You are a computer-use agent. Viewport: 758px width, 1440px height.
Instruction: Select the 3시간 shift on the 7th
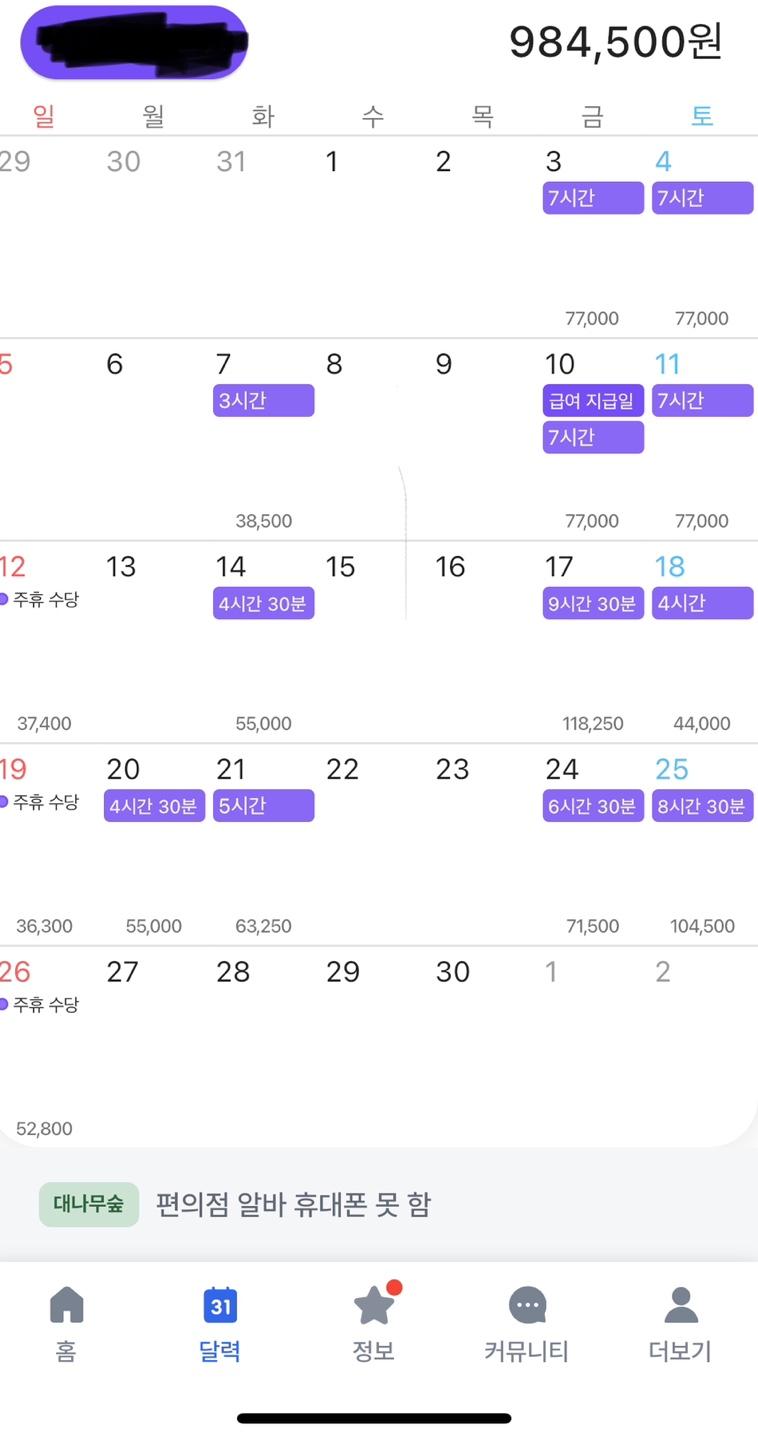click(x=263, y=401)
